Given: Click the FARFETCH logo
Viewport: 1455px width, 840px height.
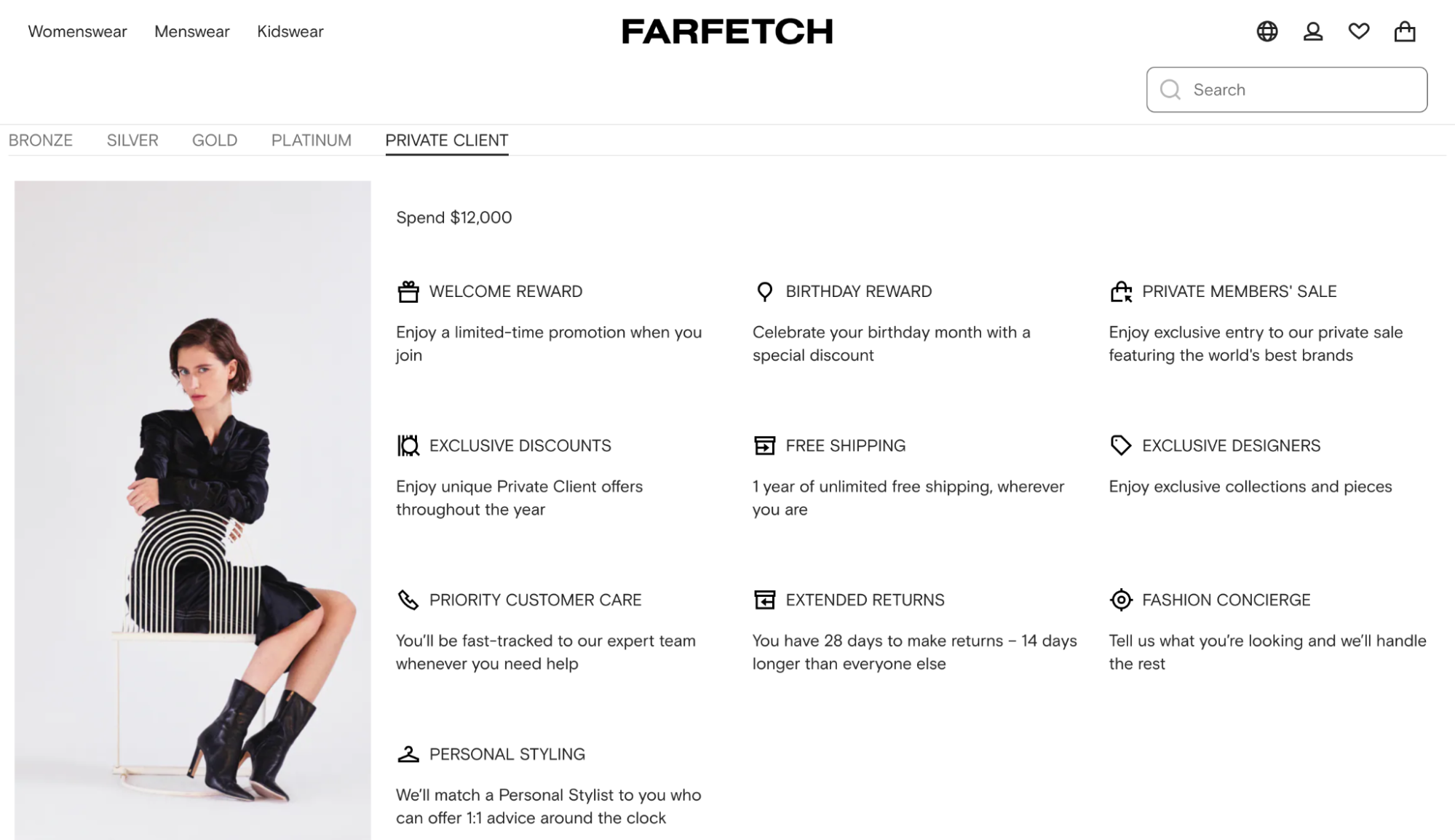Looking at the screenshot, I should [x=727, y=31].
